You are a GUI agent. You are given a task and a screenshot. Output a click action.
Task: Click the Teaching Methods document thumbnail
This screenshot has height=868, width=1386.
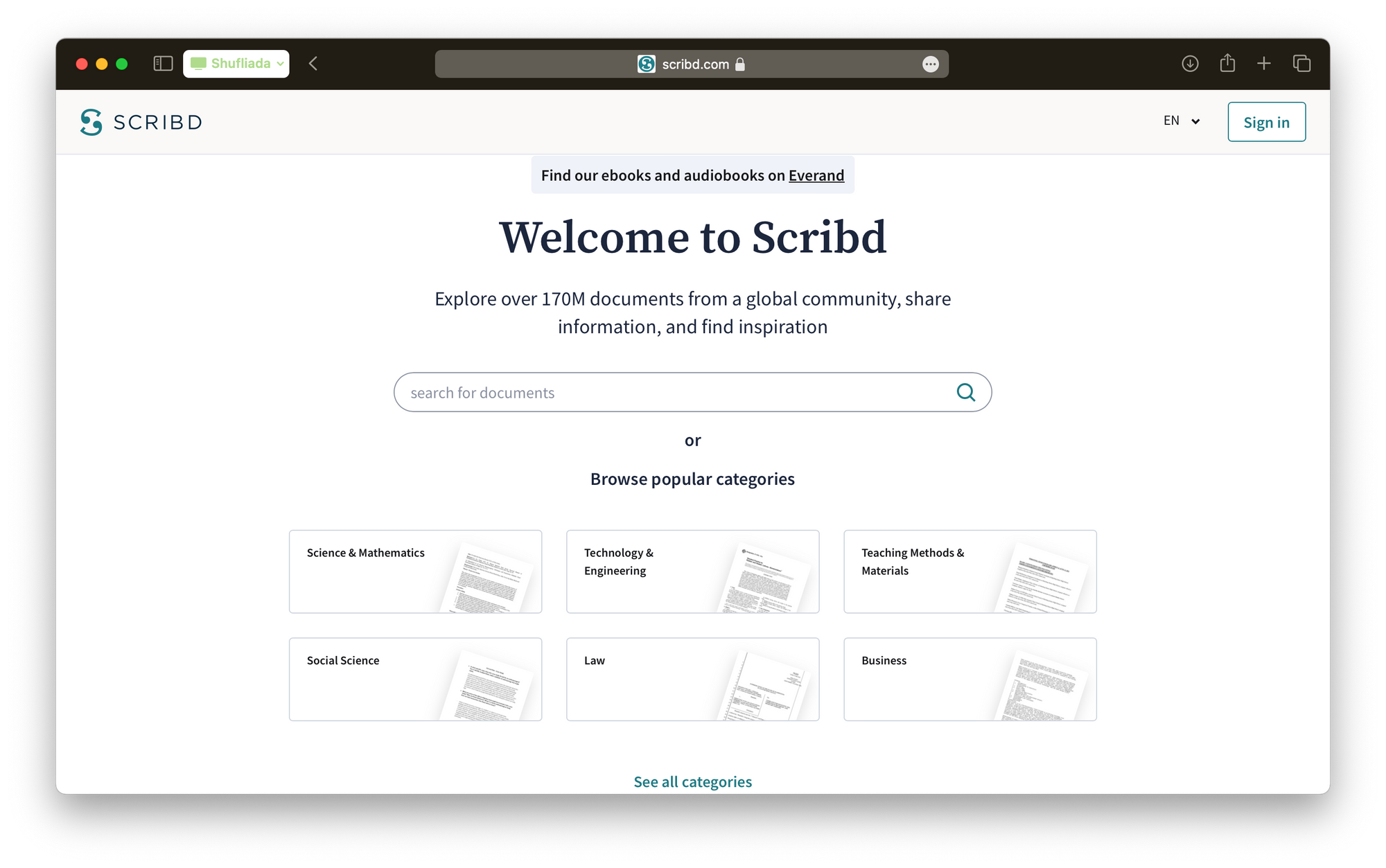[1042, 579]
